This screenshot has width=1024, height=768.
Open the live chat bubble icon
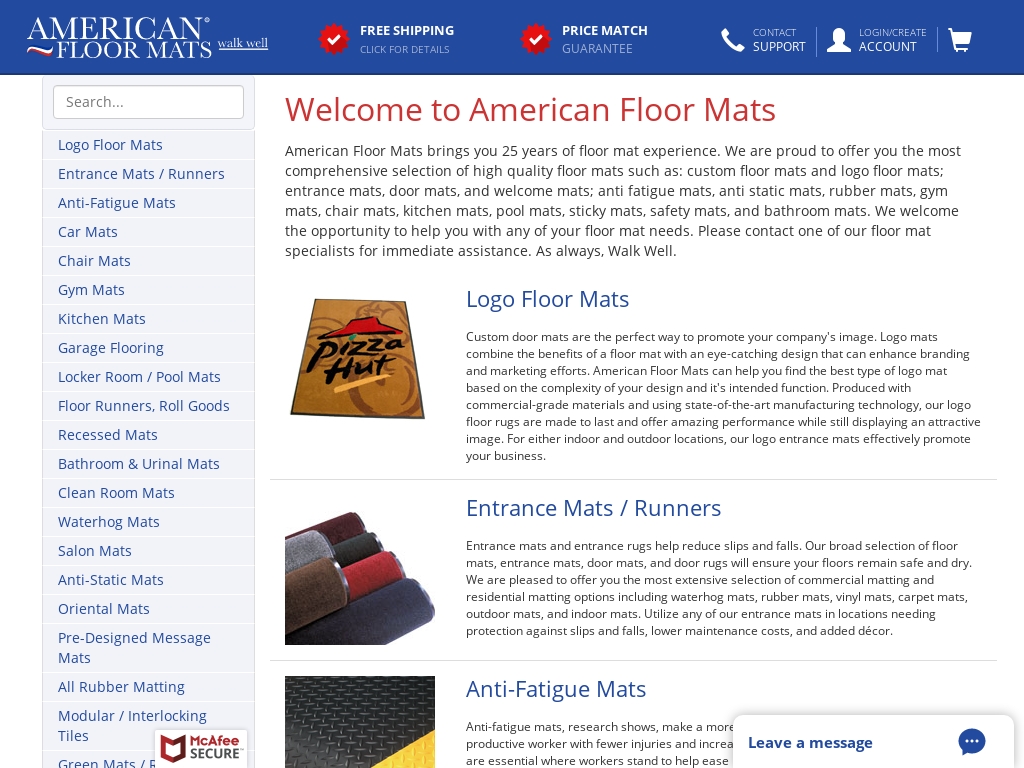click(971, 742)
